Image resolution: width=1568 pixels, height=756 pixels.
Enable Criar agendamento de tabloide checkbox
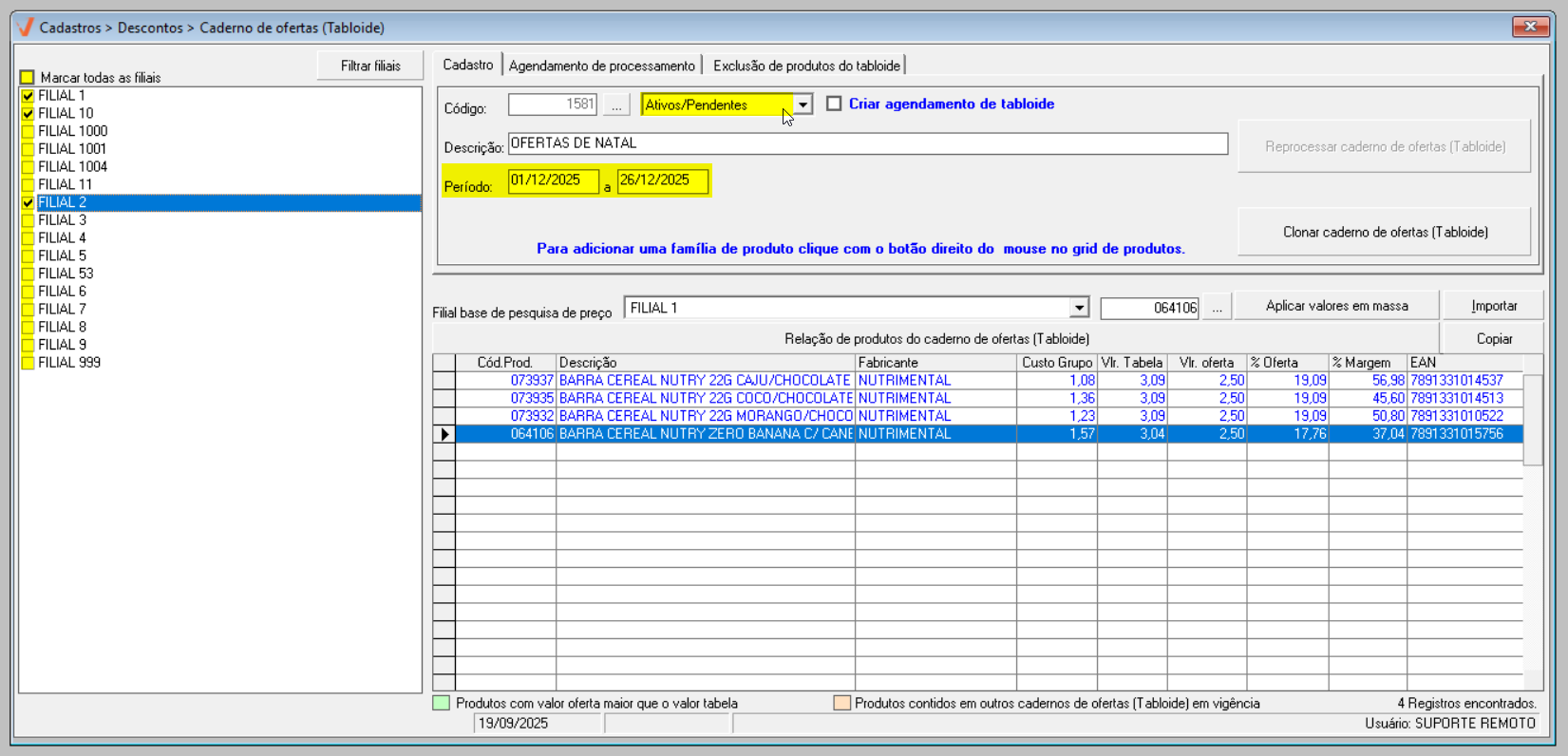point(834,104)
